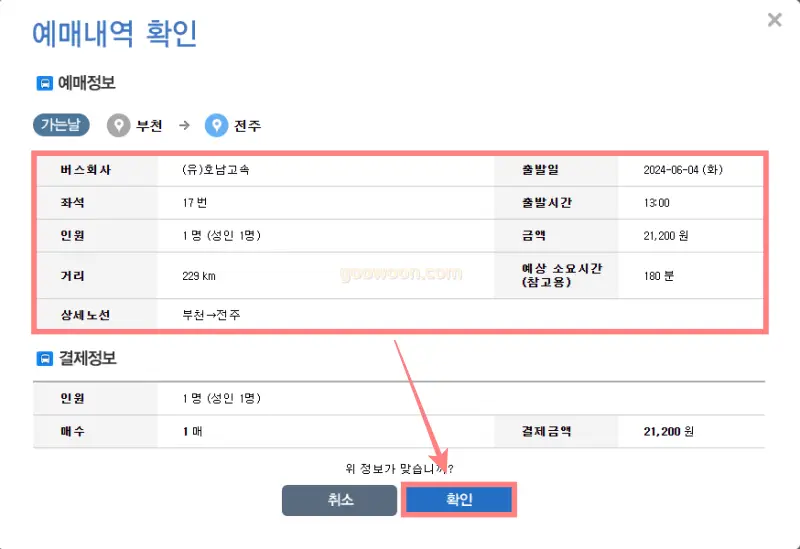The width and height of the screenshot is (800, 549).
Task: Click the 예매내역 확인 title
Action: (115, 34)
